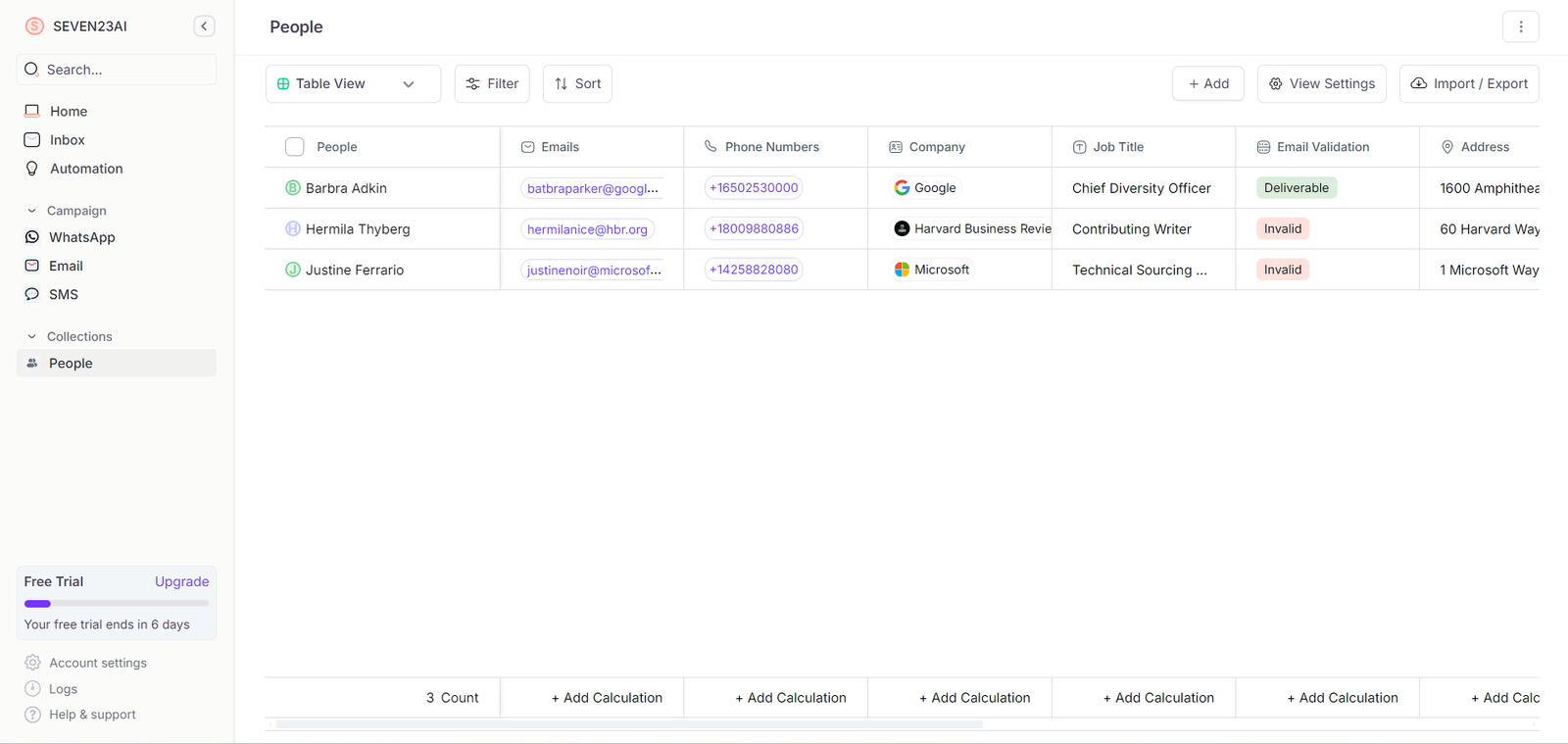
Task: Click Hermila Thyberg's avatar icon
Action: pyautogui.click(x=292, y=228)
